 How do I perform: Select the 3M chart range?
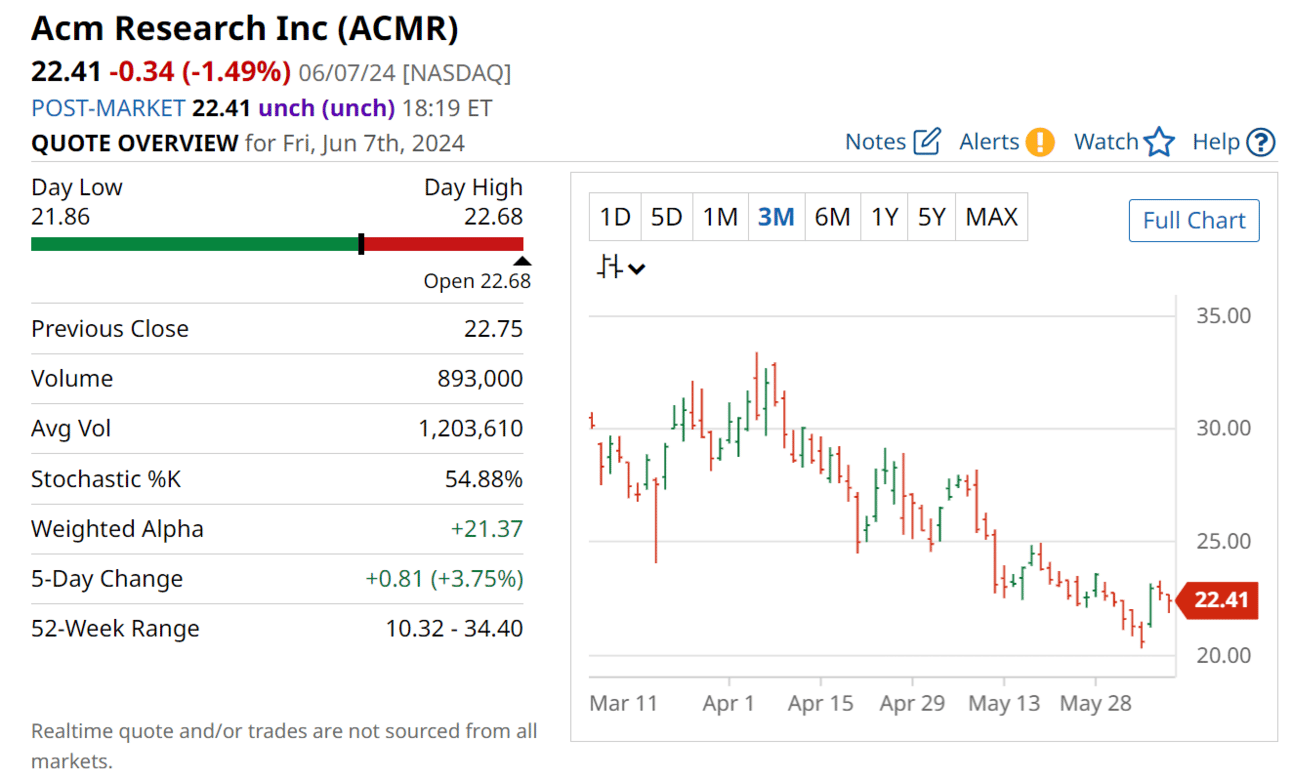[776, 217]
